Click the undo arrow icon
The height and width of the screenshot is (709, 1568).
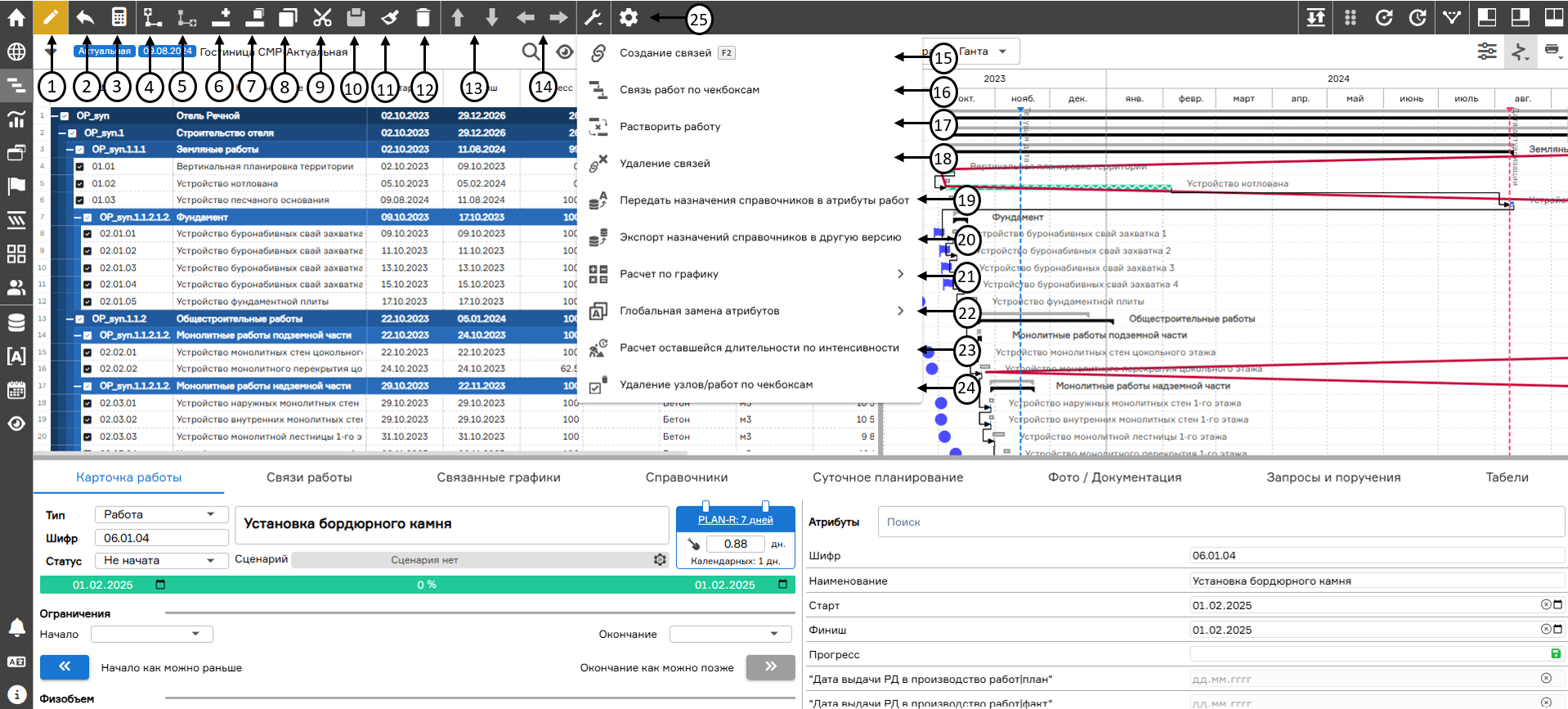coord(85,17)
